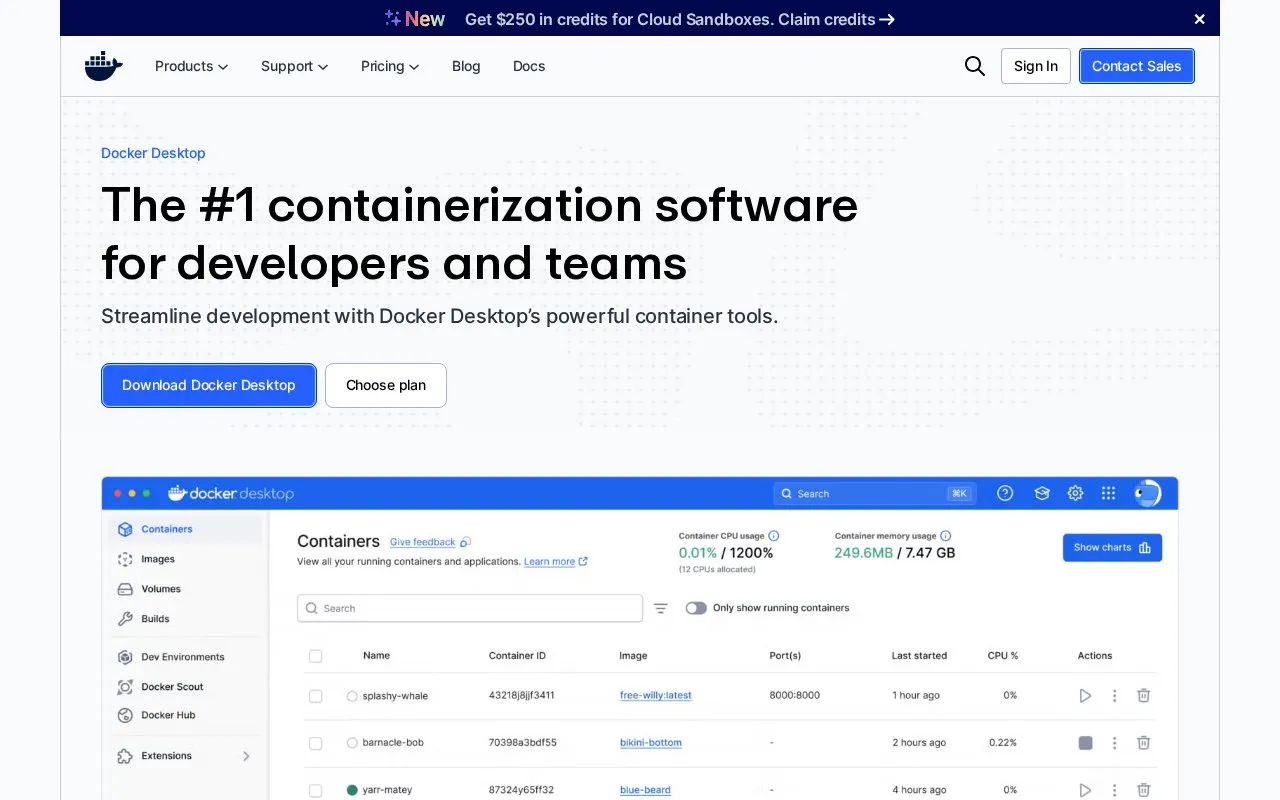
Task: Open the Claim credits banner link
Action: click(835, 19)
